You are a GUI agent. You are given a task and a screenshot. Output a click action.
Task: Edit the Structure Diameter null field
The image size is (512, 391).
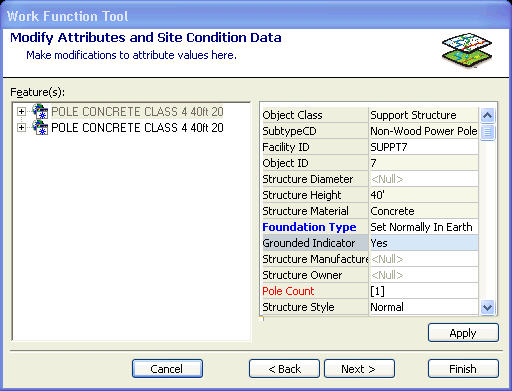point(424,179)
